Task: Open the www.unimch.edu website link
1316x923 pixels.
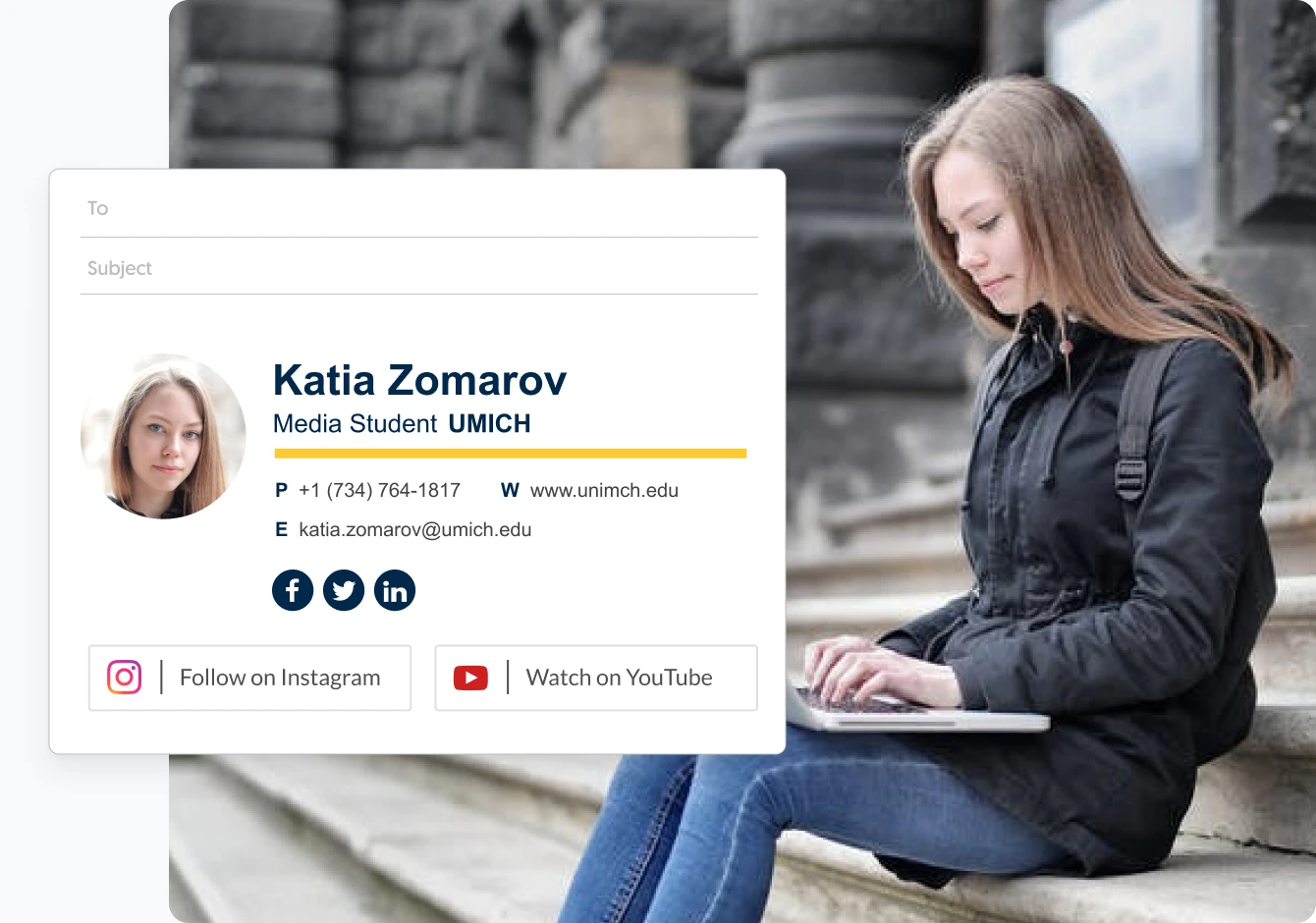Action: pos(605,490)
